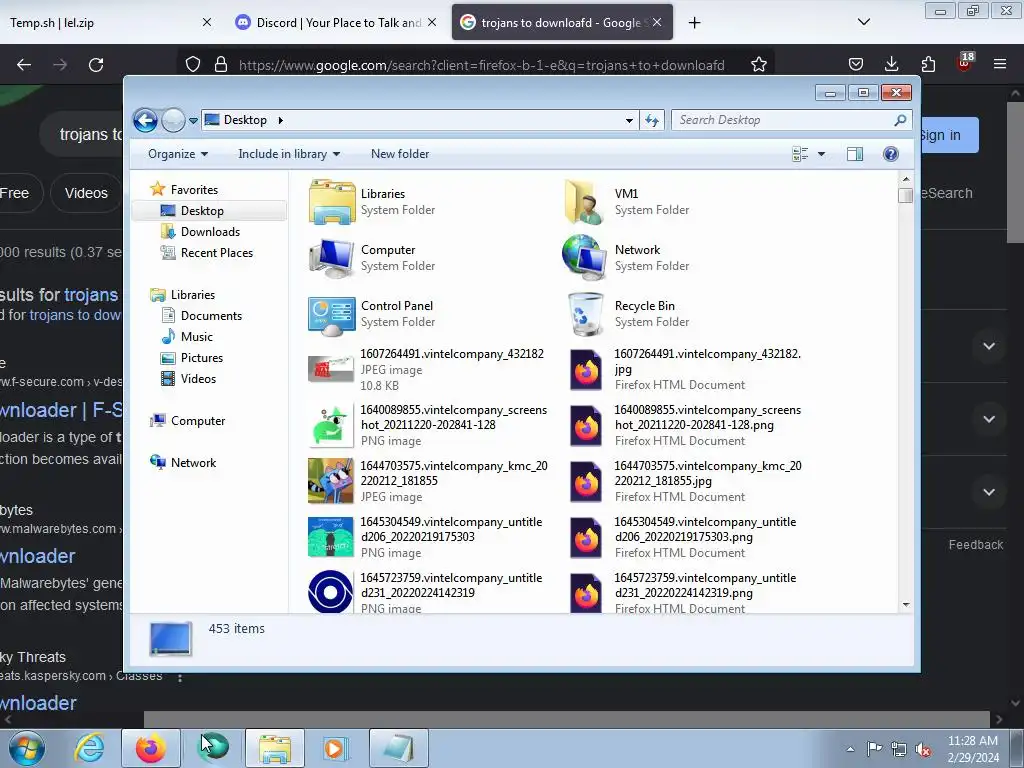Click the Firefox reload page button
1024x768 pixels.
click(x=96, y=65)
